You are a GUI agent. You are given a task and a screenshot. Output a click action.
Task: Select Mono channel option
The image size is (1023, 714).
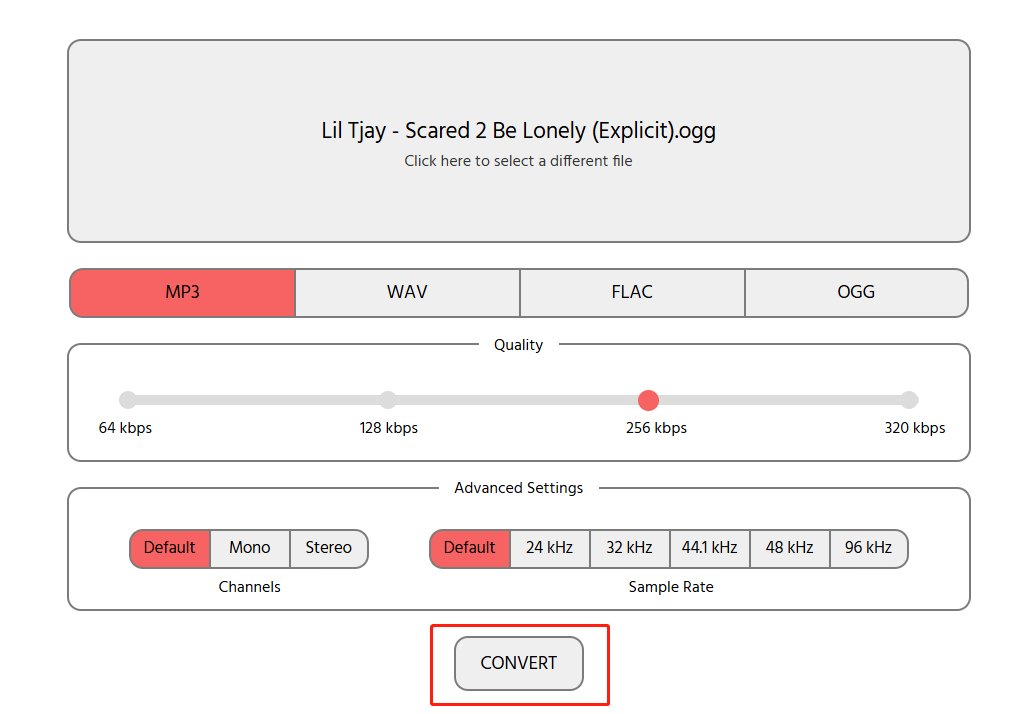(249, 548)
